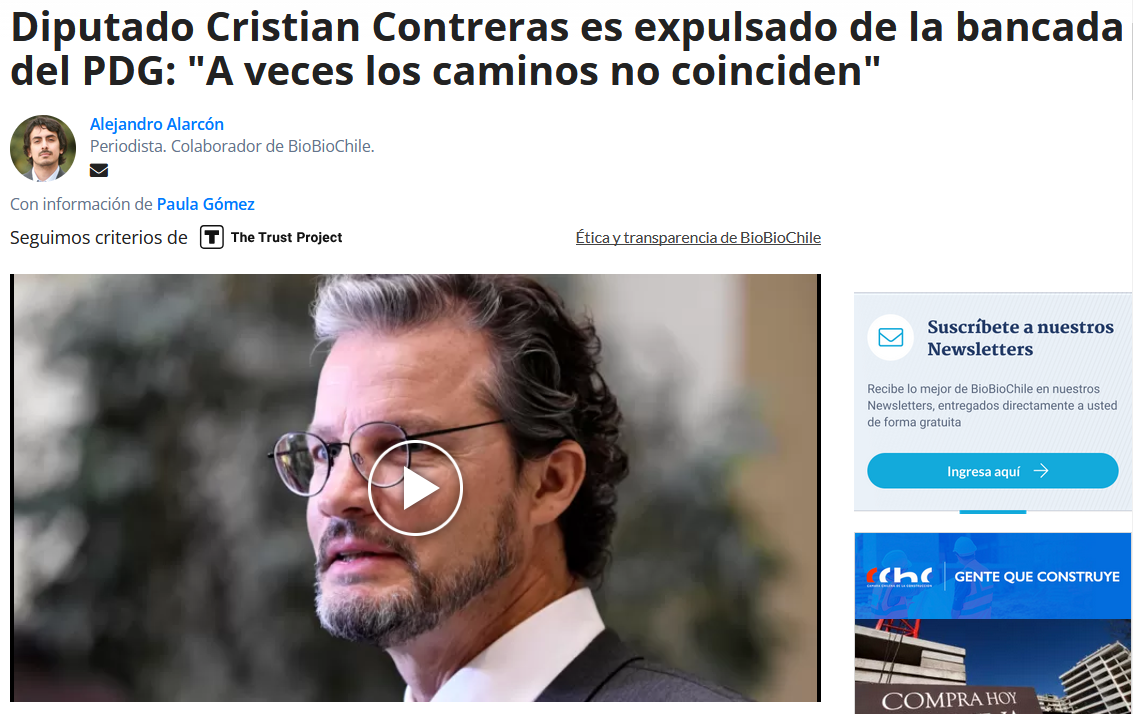Click the arrow icon on Ingresa aquí

(x=1041, y=471)
